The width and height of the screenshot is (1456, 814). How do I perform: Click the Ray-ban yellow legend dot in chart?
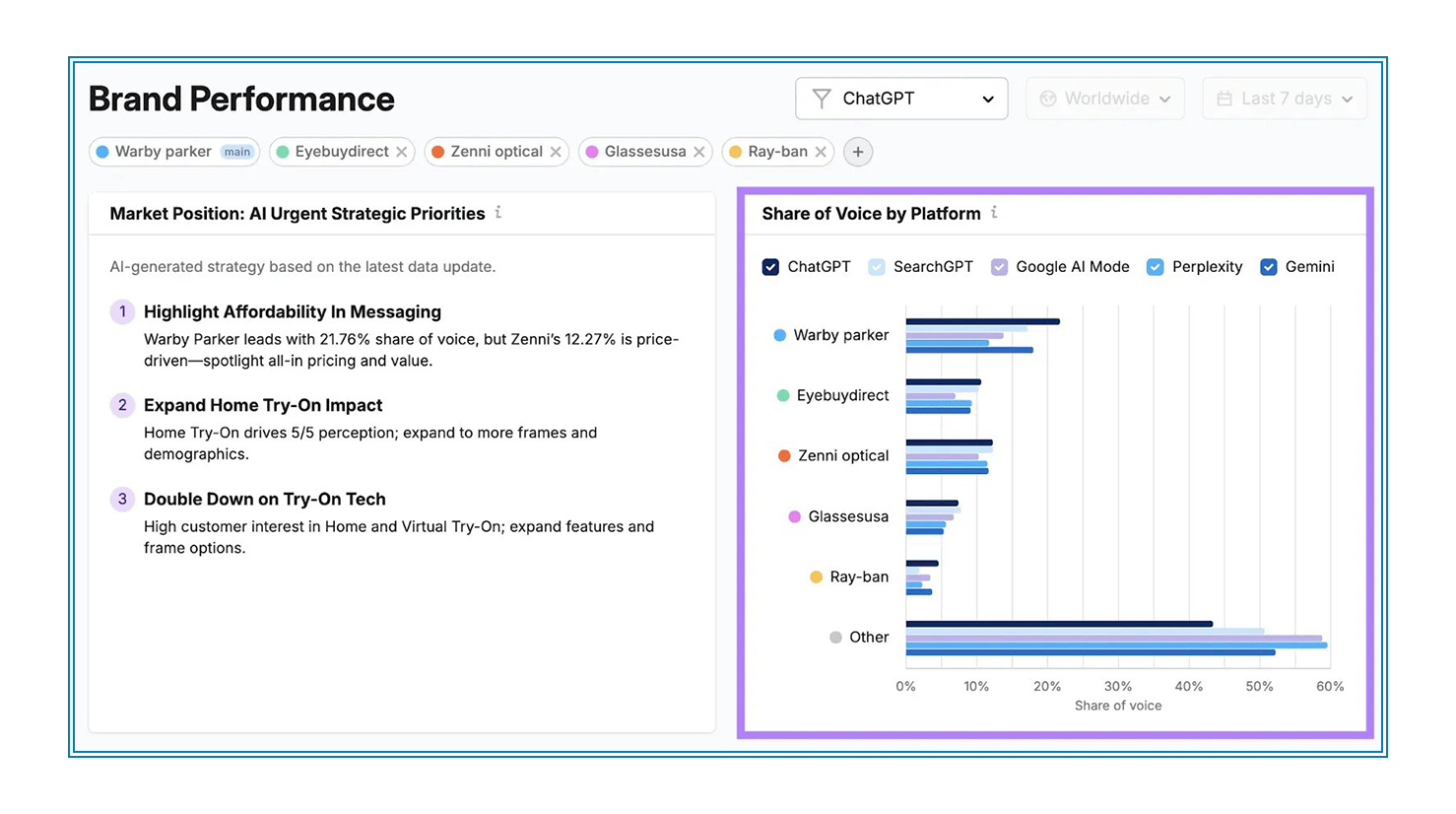(816, 577)
